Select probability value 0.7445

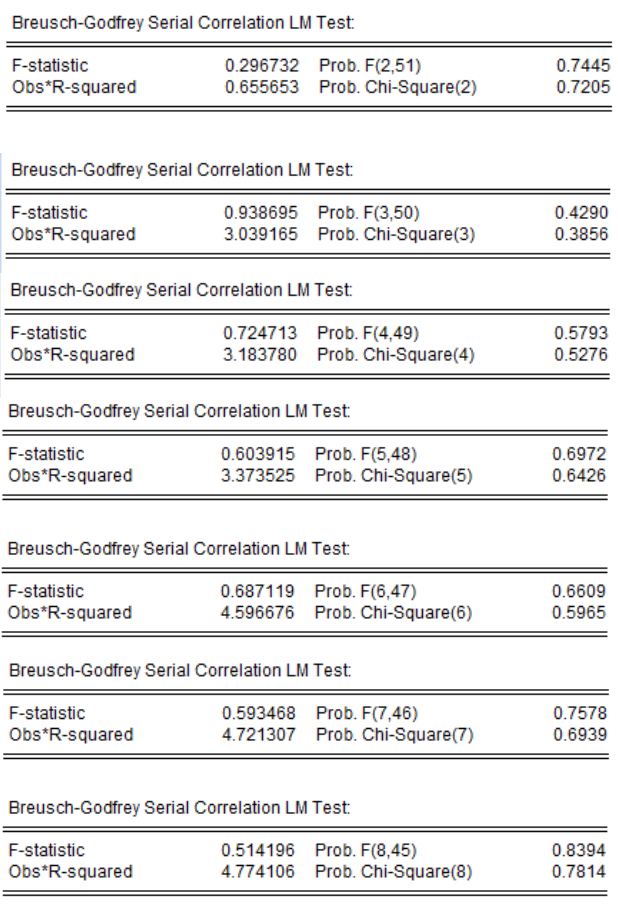(583, 65)
